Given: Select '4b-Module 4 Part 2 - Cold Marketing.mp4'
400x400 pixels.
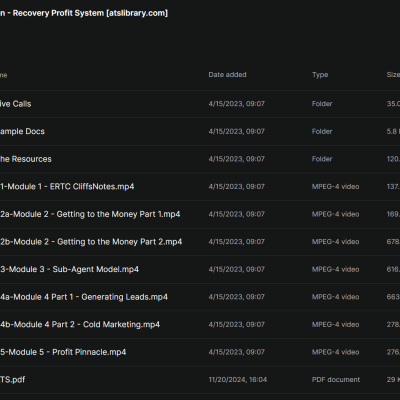Looking at the screenshot, I should tap(80, 324).
